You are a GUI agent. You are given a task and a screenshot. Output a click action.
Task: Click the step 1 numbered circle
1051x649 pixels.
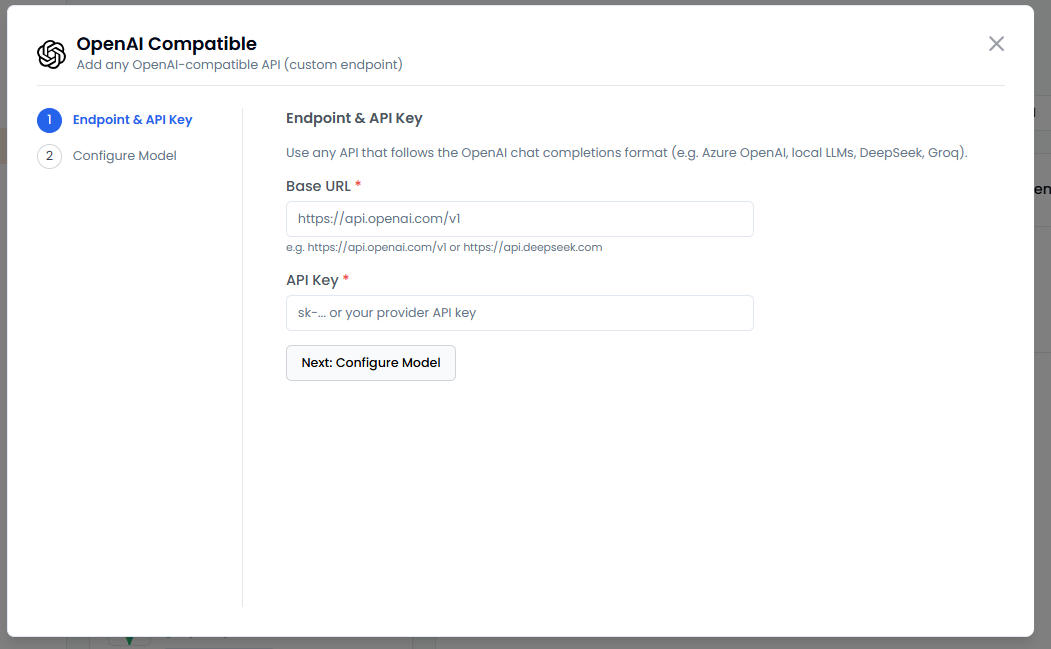tap(49, 120)
